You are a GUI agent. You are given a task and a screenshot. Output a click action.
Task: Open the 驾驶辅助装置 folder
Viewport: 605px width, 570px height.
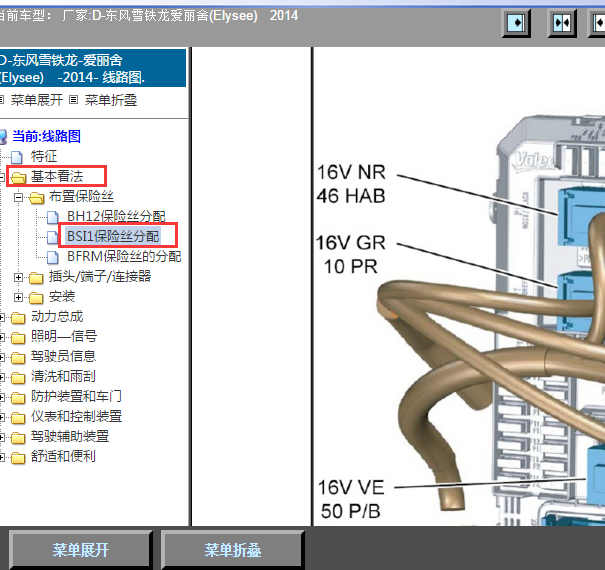click(70, 436)
